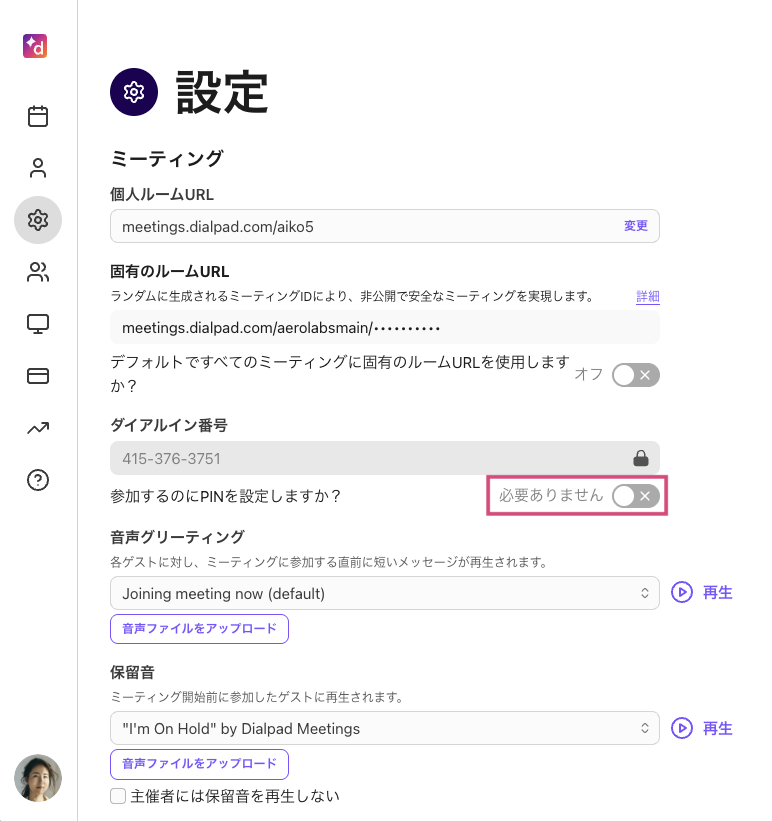
Task: Select the settings gear in sidebar
Action: coord(38,220)
